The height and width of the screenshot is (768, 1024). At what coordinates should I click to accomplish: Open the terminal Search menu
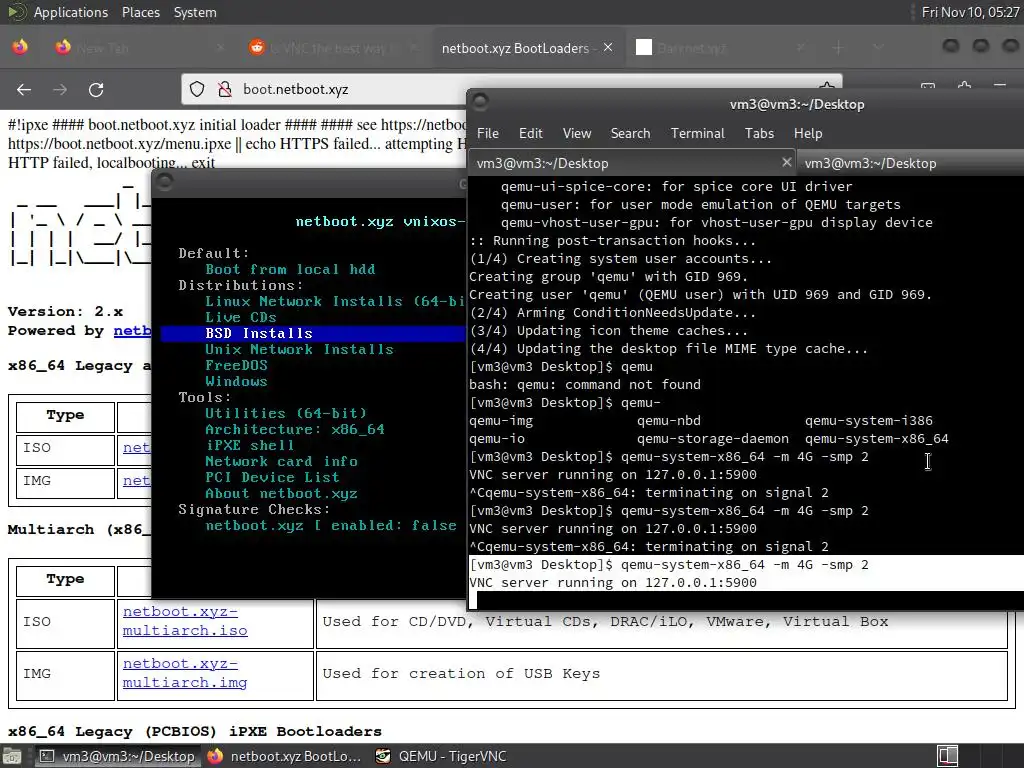click(630, 133)
